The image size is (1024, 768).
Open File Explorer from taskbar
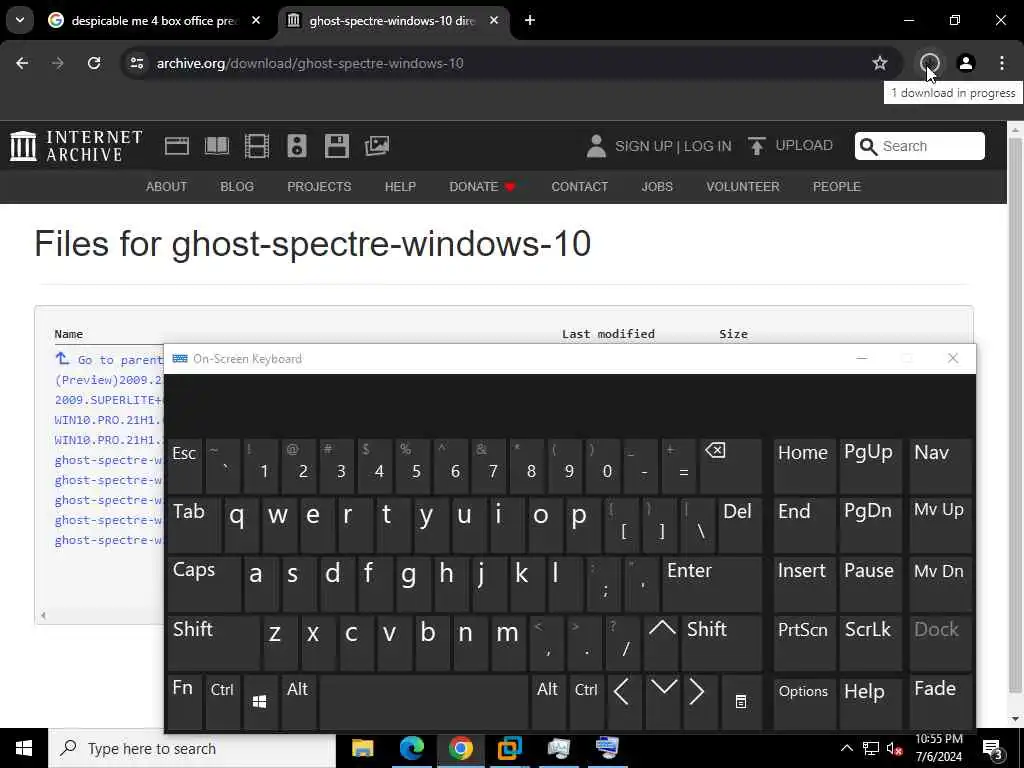(362, 748)
